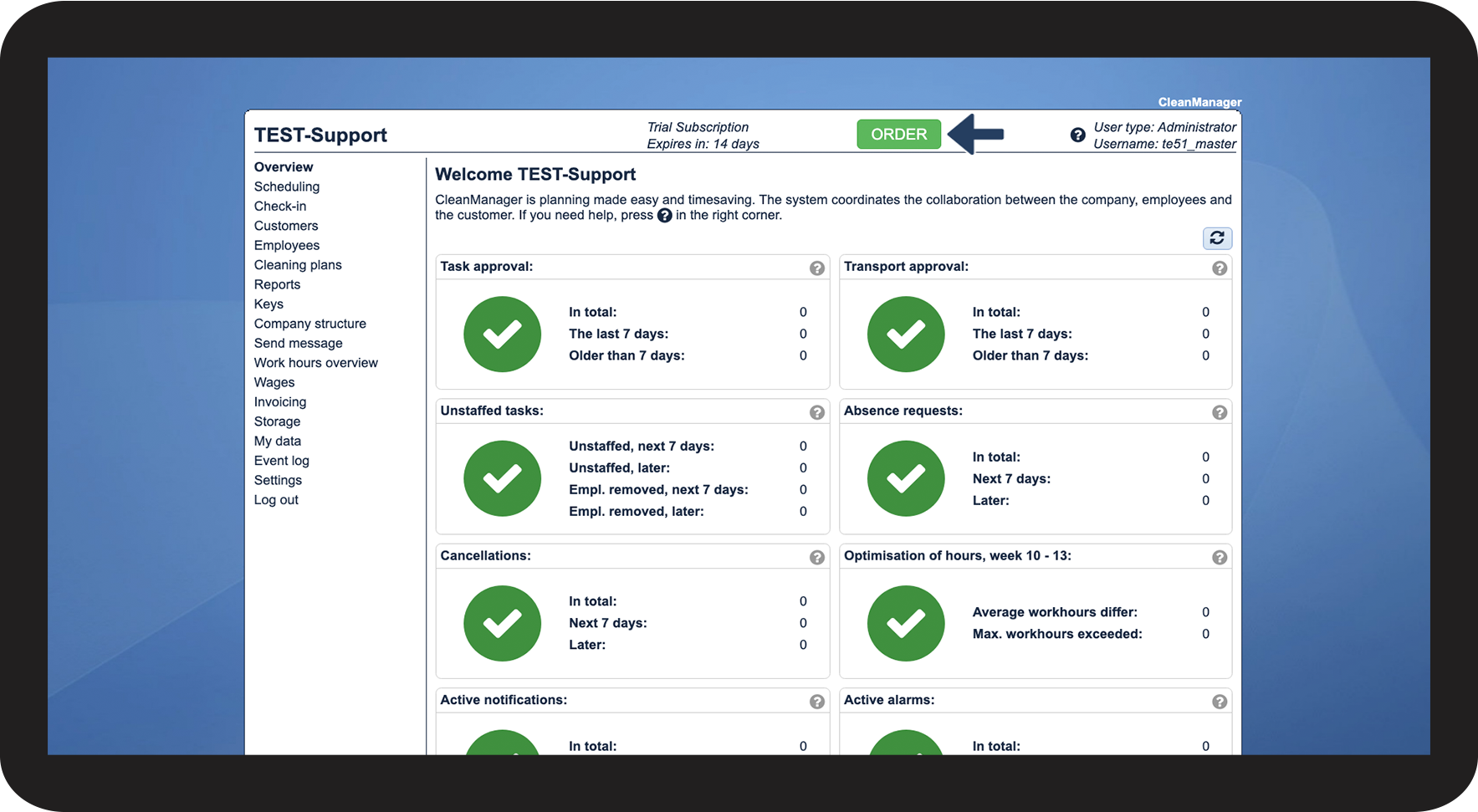The width and height of the screenshot is (1478, 812).
Task: Open Check-in from sidebar
Action: click(280, 206)
